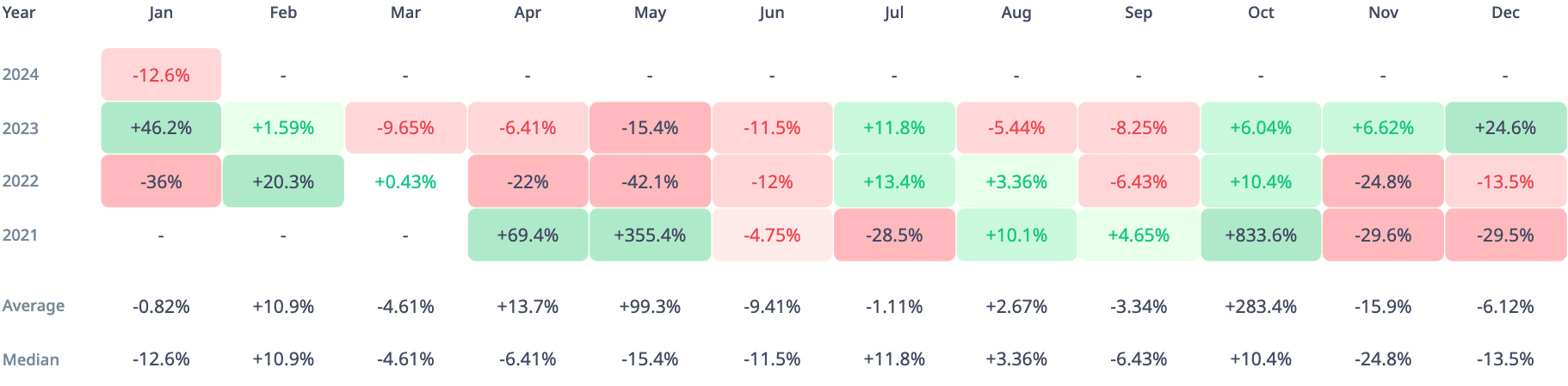Click the Dec column header
This screenshot has height=386, width=1568.
tap(1505, 12)
